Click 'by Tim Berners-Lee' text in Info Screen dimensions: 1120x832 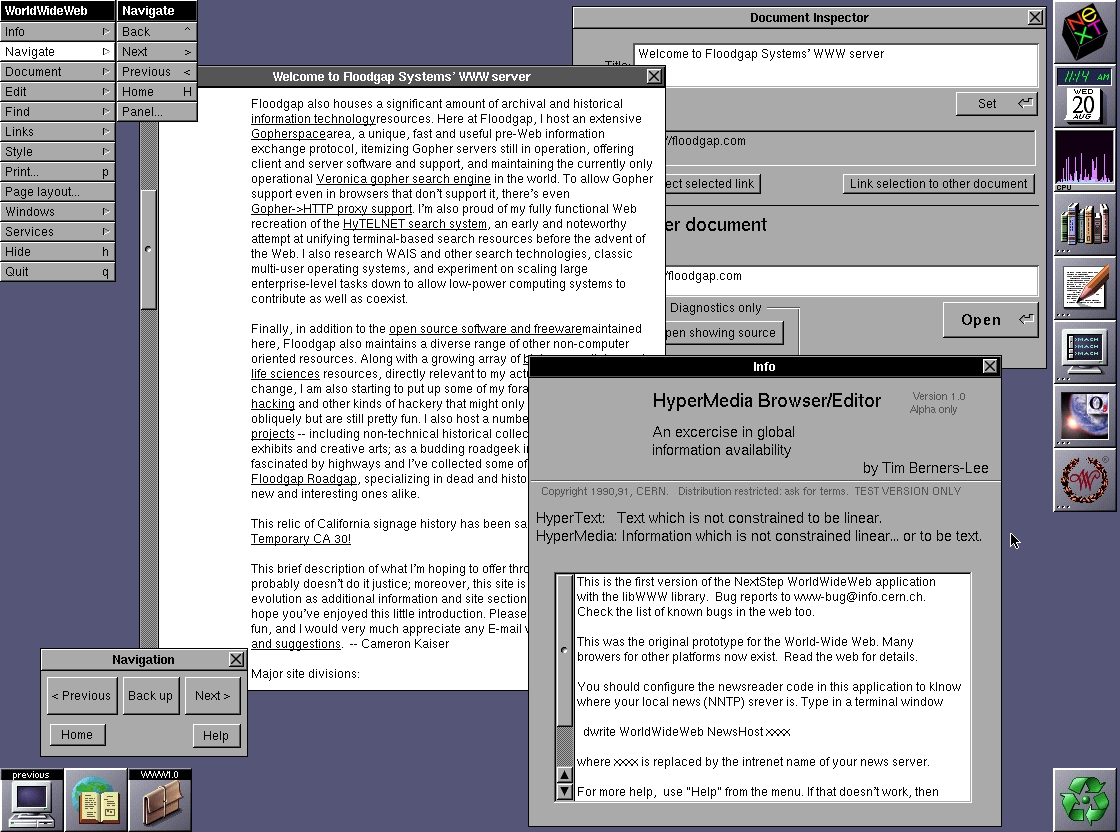(x=926, y=468)
